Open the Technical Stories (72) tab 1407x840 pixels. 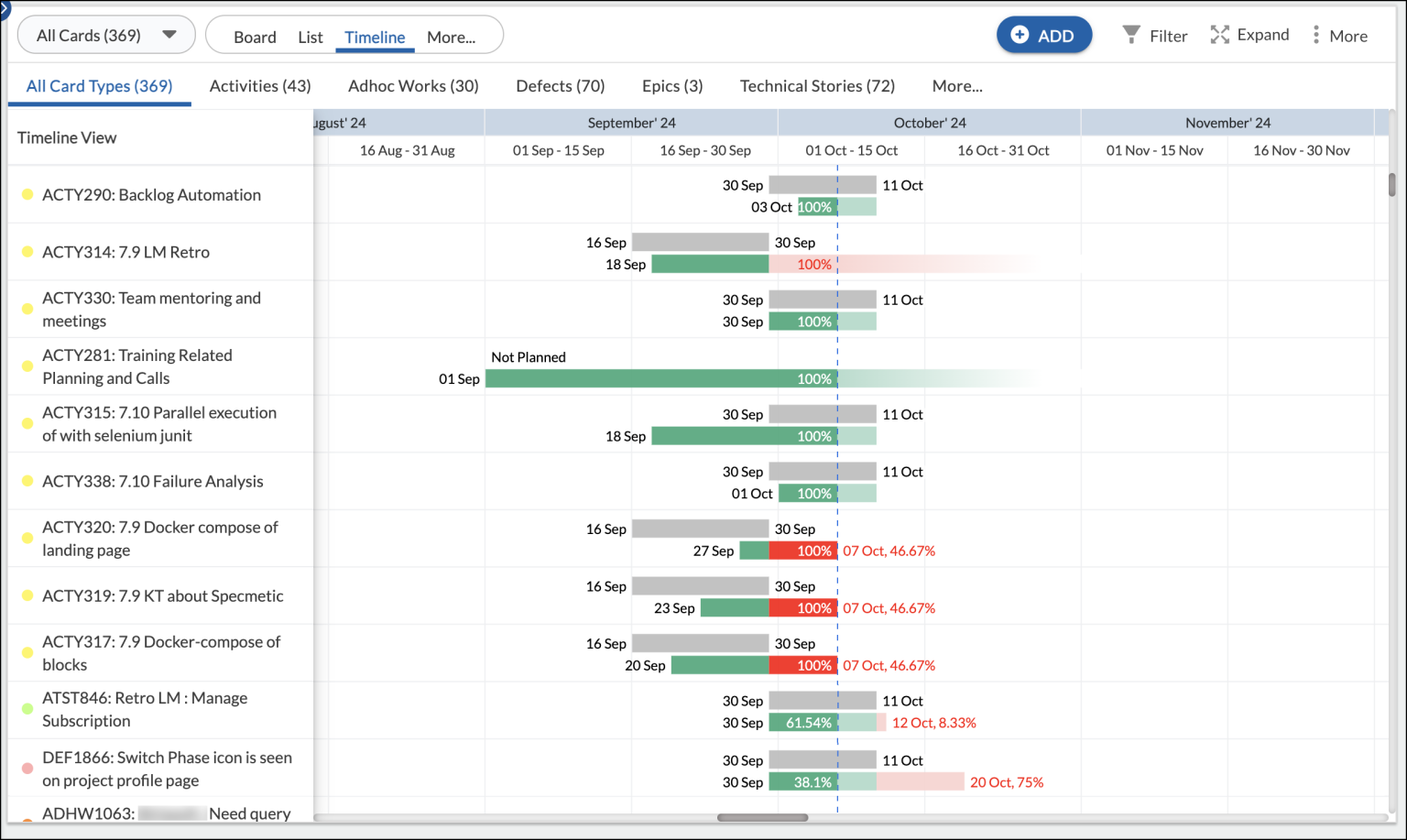[x=817, y=85]
